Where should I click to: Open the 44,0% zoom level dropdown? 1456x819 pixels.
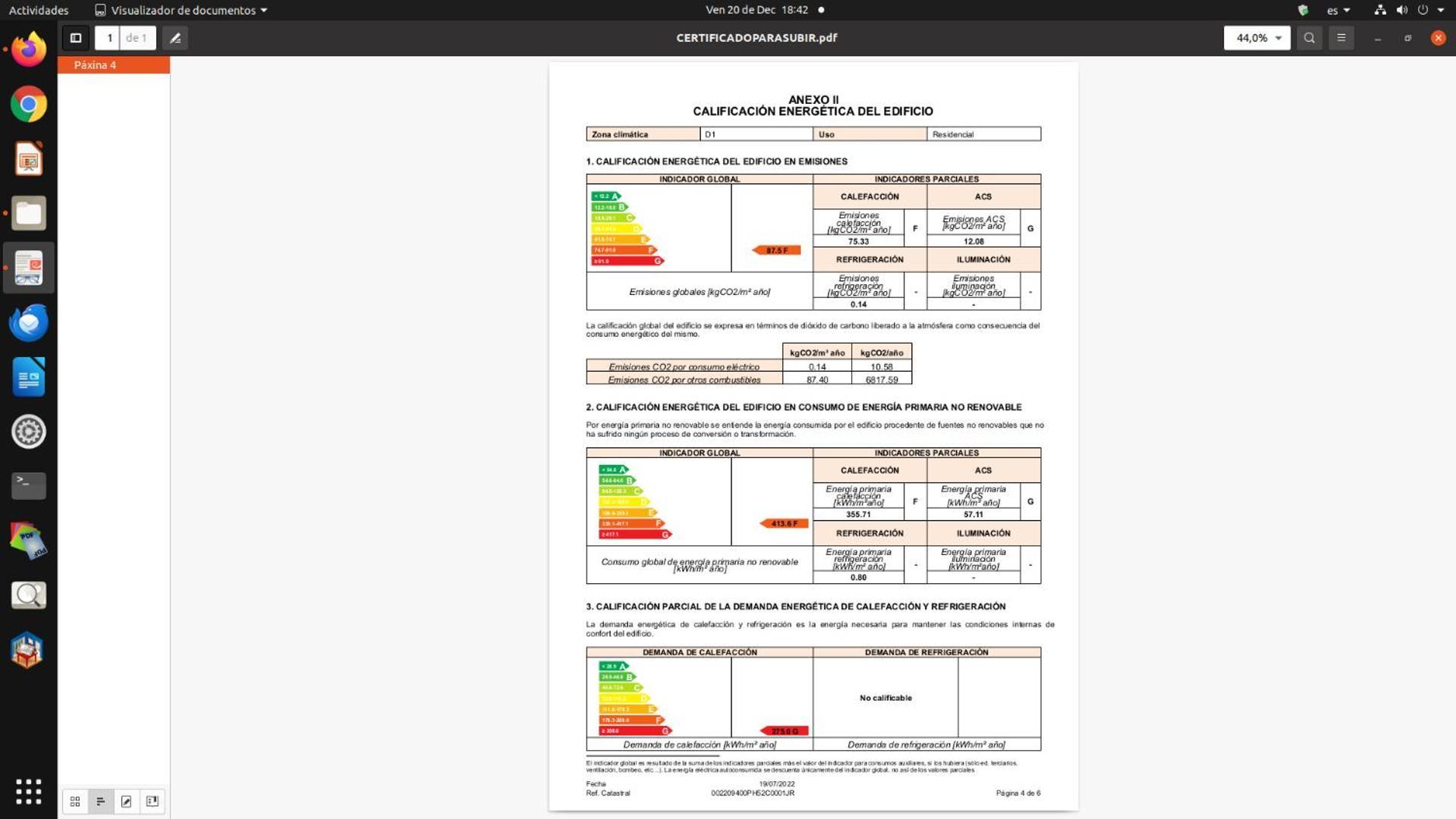pyautogui.click(x=1256, y=38)
